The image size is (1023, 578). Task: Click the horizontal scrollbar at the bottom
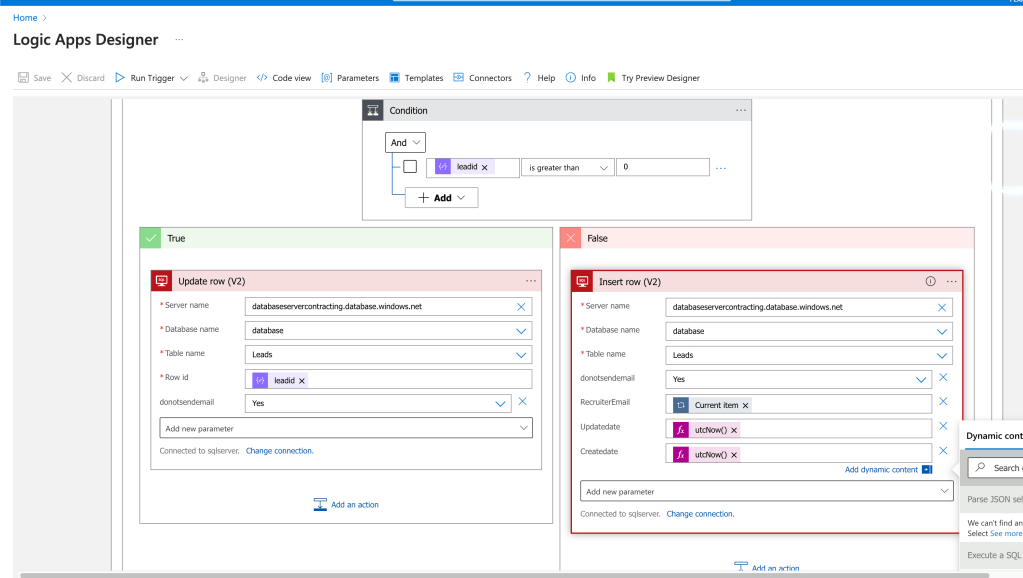point(504,575)
